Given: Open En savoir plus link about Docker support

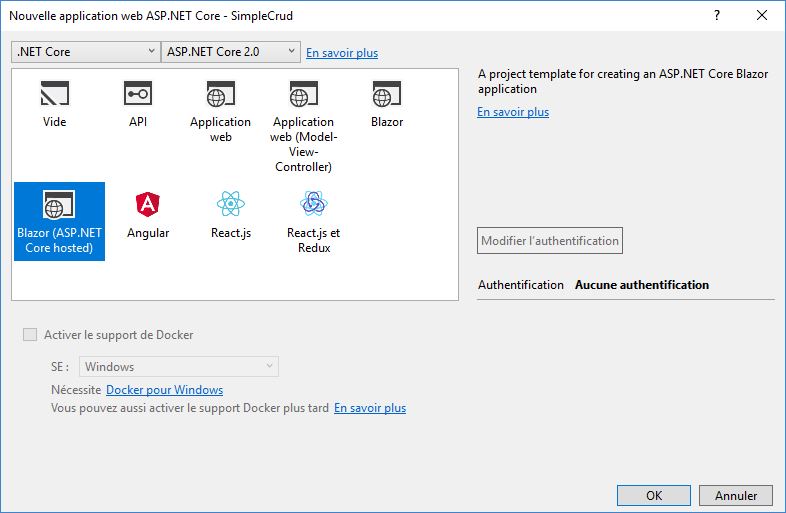Looking at the screenshot, I should click(x=370, y=408).
